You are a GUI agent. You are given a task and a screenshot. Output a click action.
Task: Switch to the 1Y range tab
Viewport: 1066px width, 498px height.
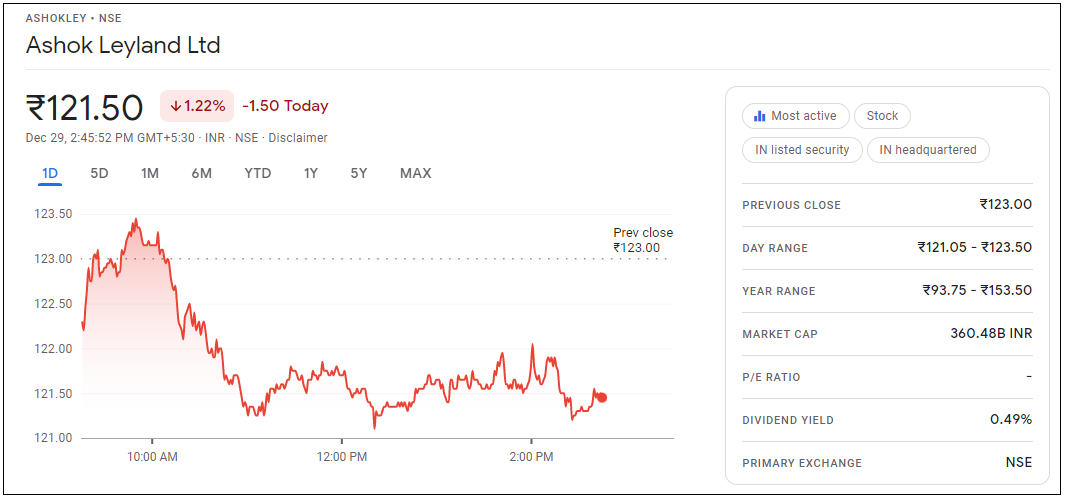click(x=311, y=173)
